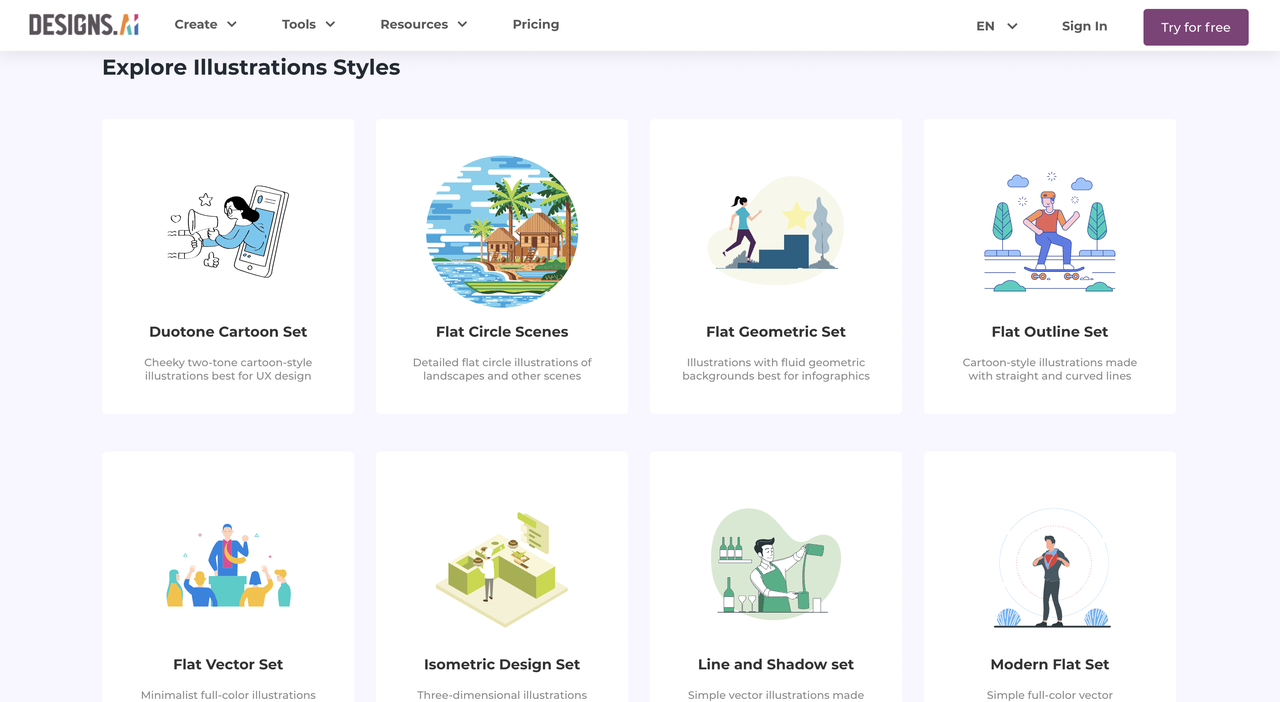This screenshot has width=1280, height=702.
Task: Click the Line and Shadow set title
Action: 776,665
